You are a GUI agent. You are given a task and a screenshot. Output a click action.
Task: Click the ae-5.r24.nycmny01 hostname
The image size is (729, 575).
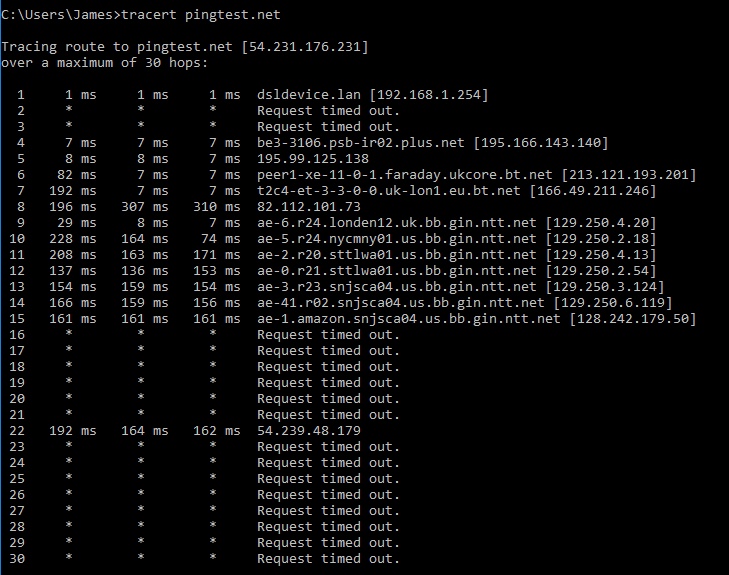tap(397, 238)
